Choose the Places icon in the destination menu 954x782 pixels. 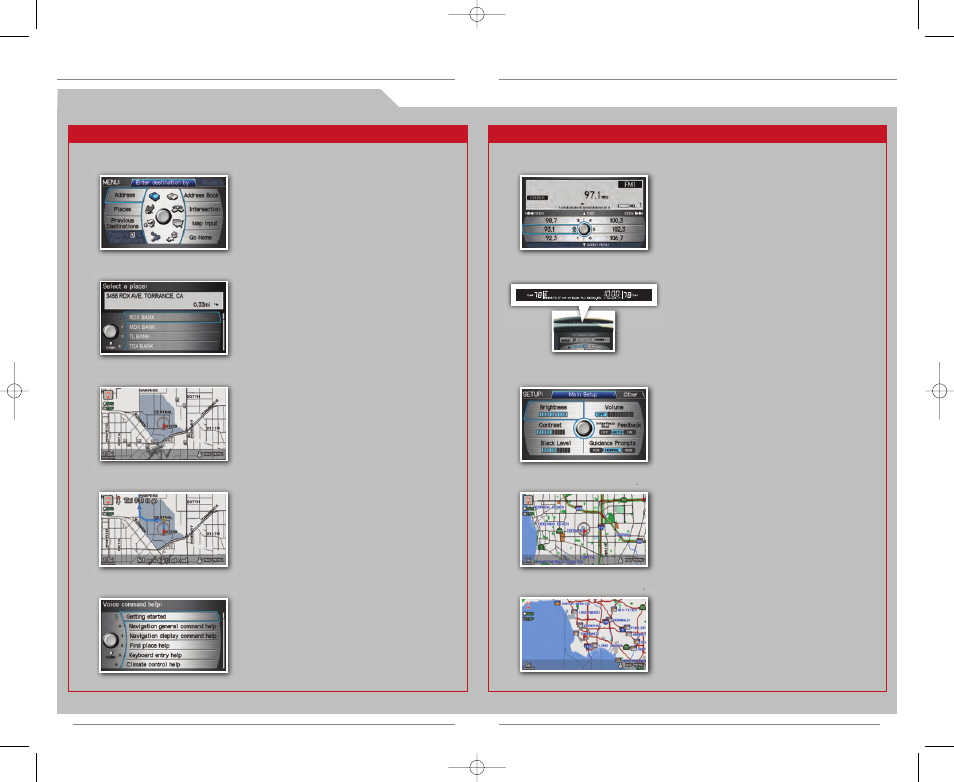[150, 209]
